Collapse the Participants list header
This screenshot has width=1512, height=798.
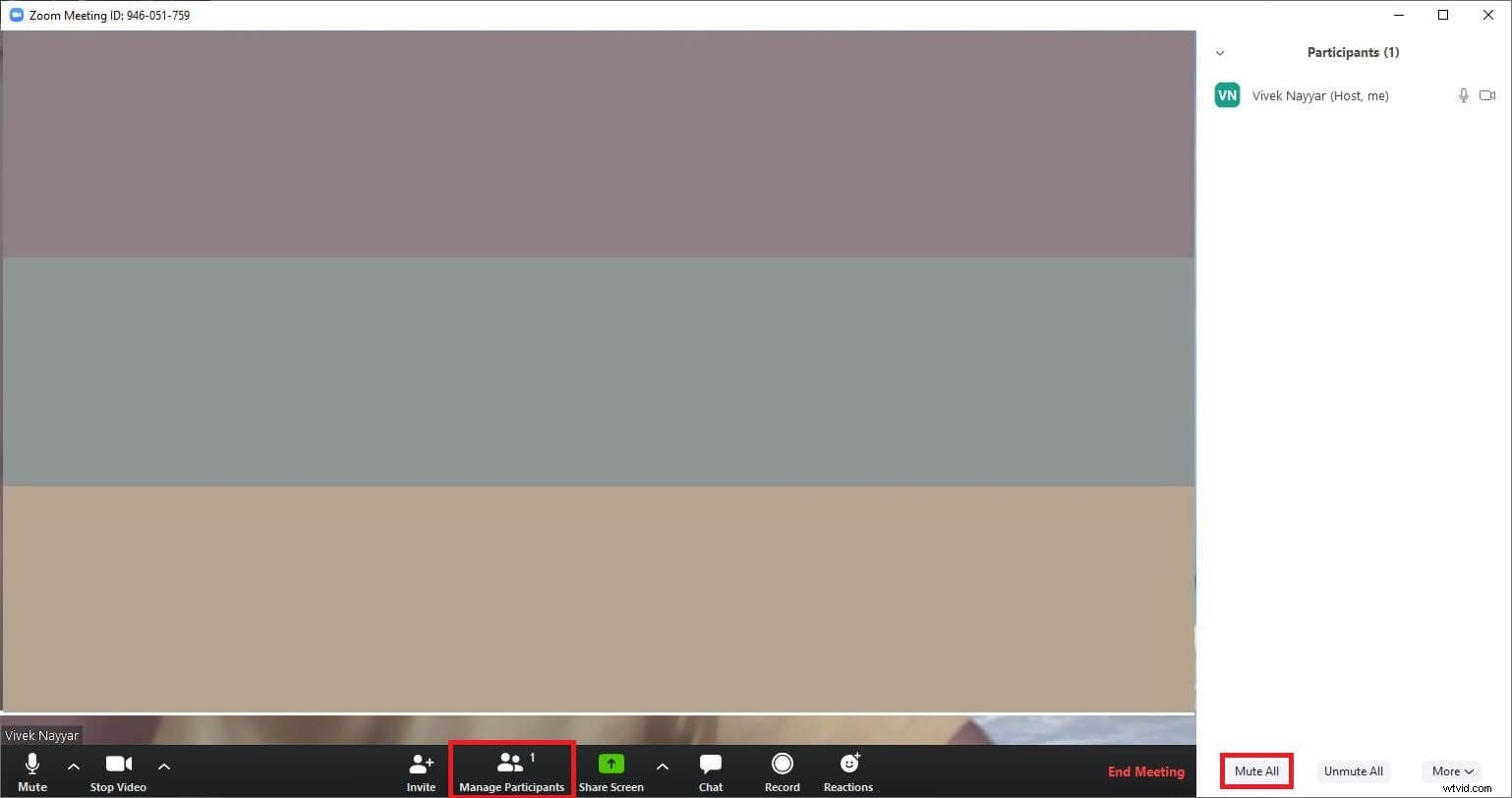tap(1220, 52)
